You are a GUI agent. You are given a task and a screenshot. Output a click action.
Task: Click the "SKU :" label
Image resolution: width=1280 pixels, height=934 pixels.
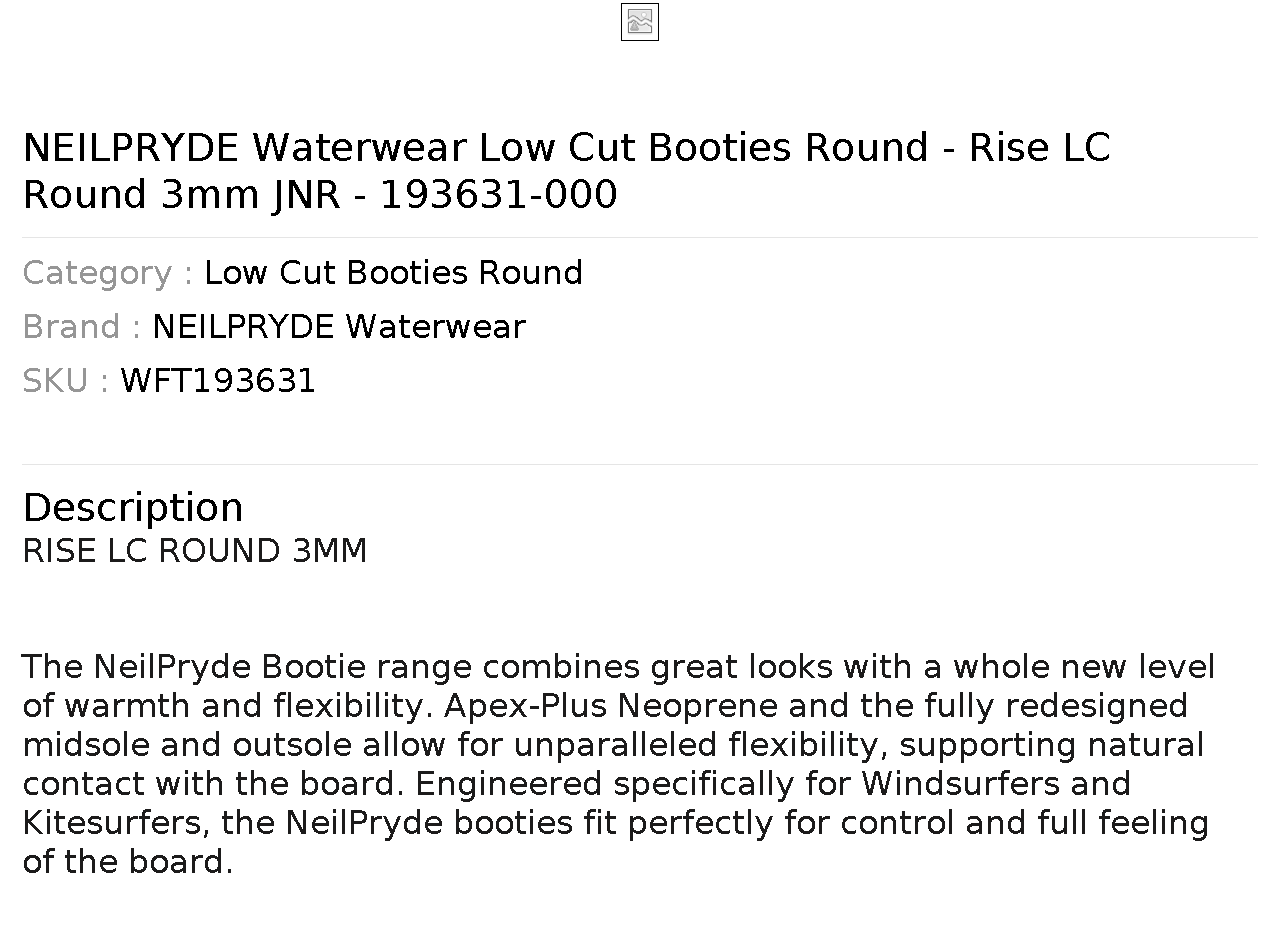[66, 381]
